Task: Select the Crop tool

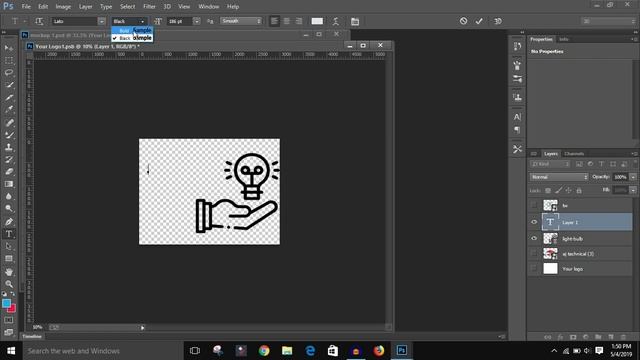Action: 9,98
